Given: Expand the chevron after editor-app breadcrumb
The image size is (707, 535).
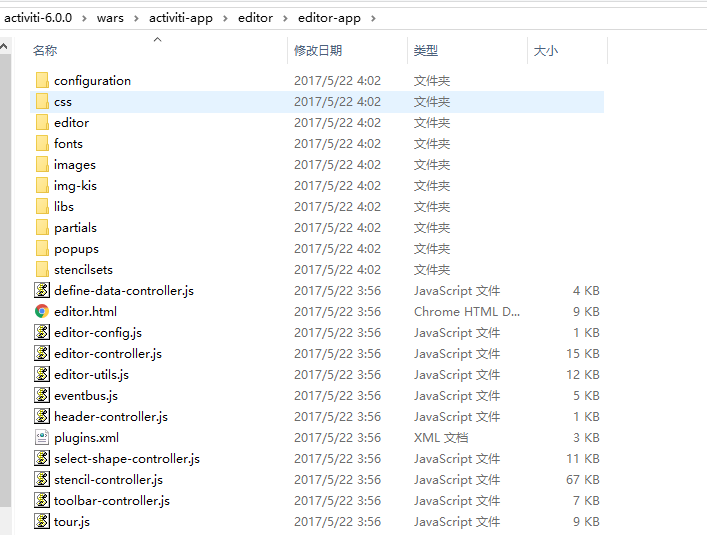Looking at the screenshot, I should tap(373, 18).
